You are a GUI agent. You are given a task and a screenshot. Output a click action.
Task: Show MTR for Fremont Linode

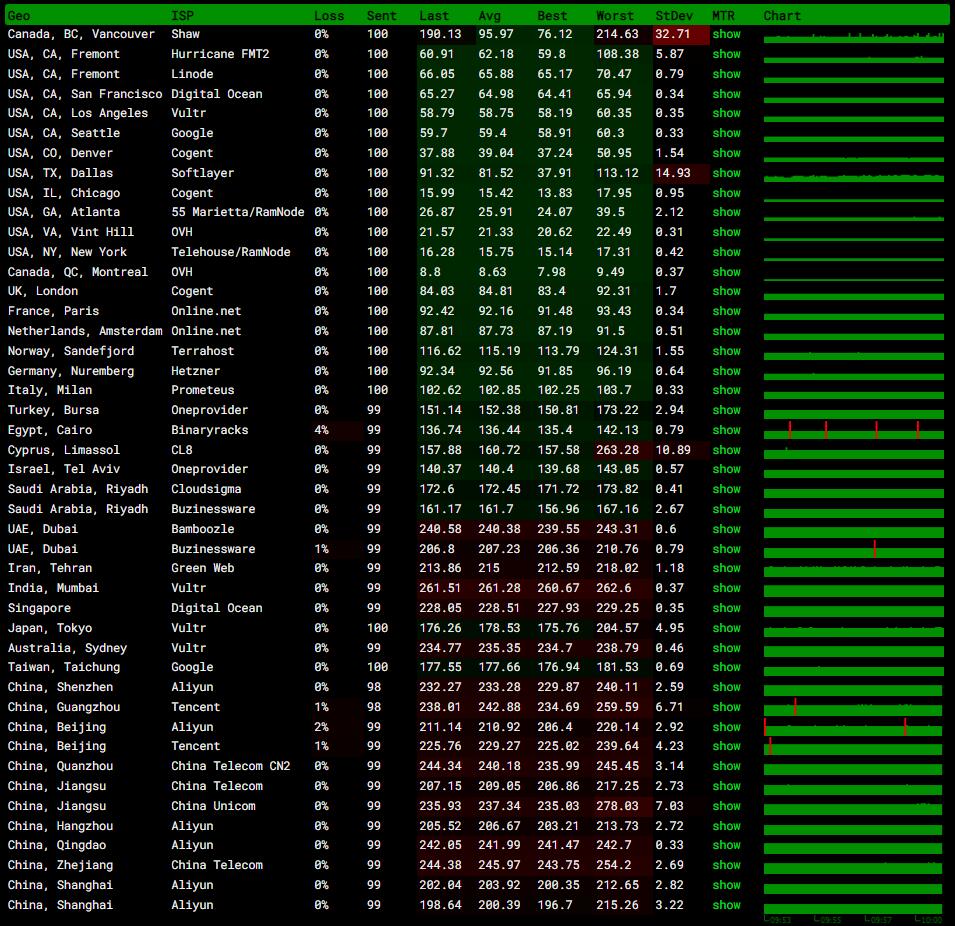727,74
